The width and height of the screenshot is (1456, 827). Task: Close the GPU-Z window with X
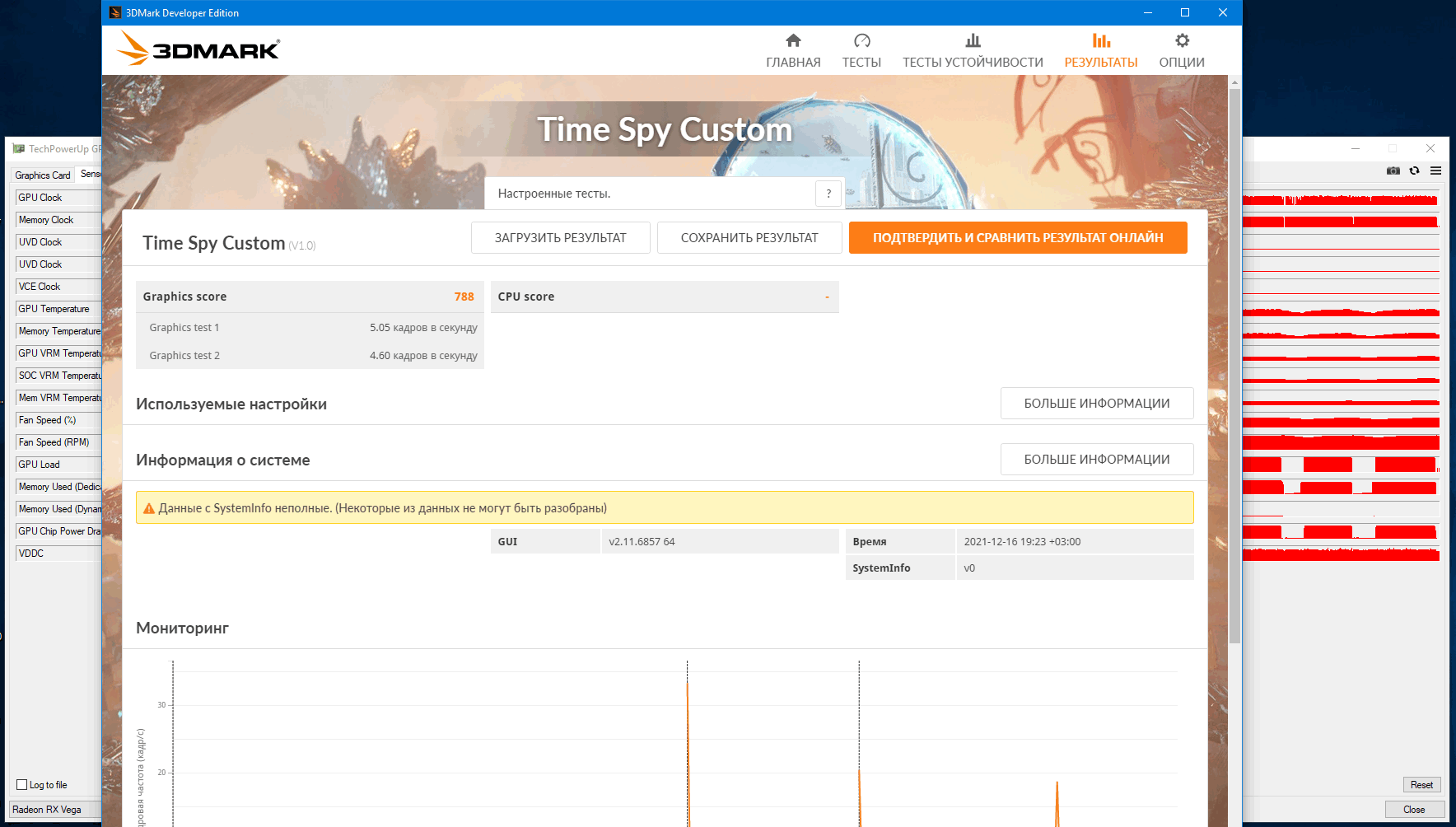click(x=1430, y=148)
